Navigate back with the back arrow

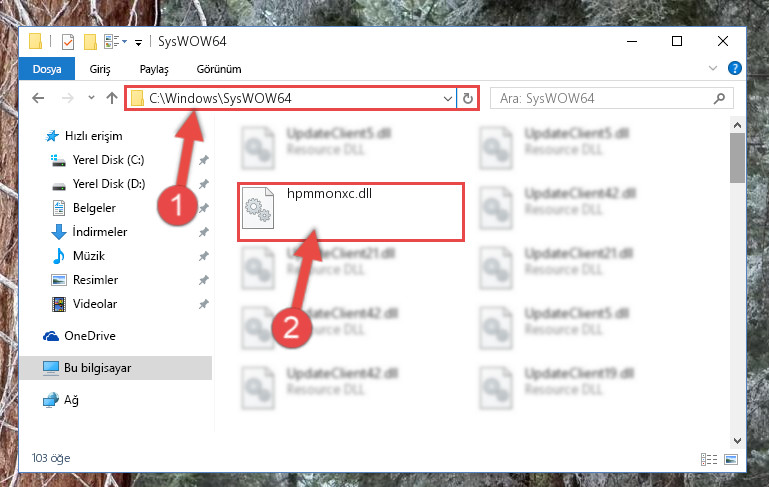(x=38, y=98)
